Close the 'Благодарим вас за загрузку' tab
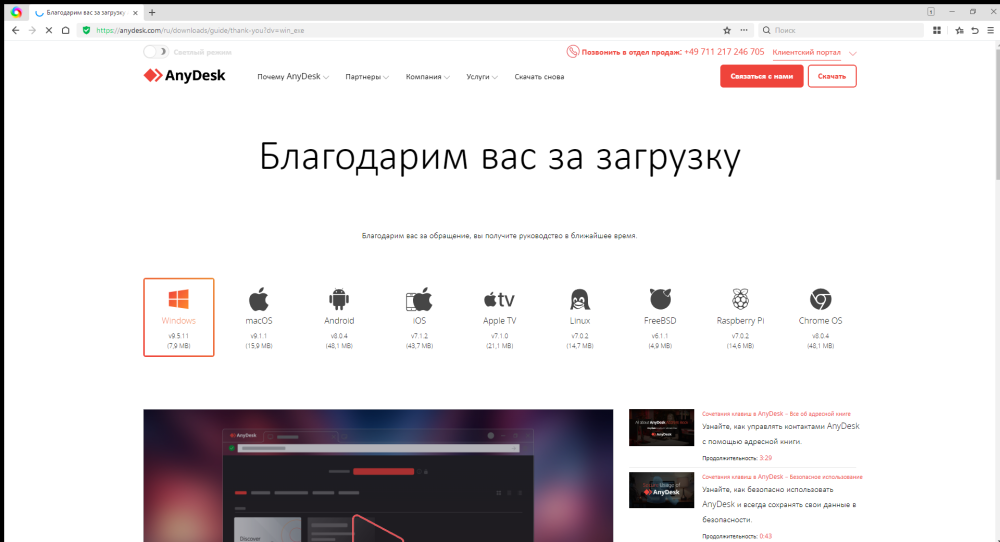1000x542 pixels. [x=135, y=13]
